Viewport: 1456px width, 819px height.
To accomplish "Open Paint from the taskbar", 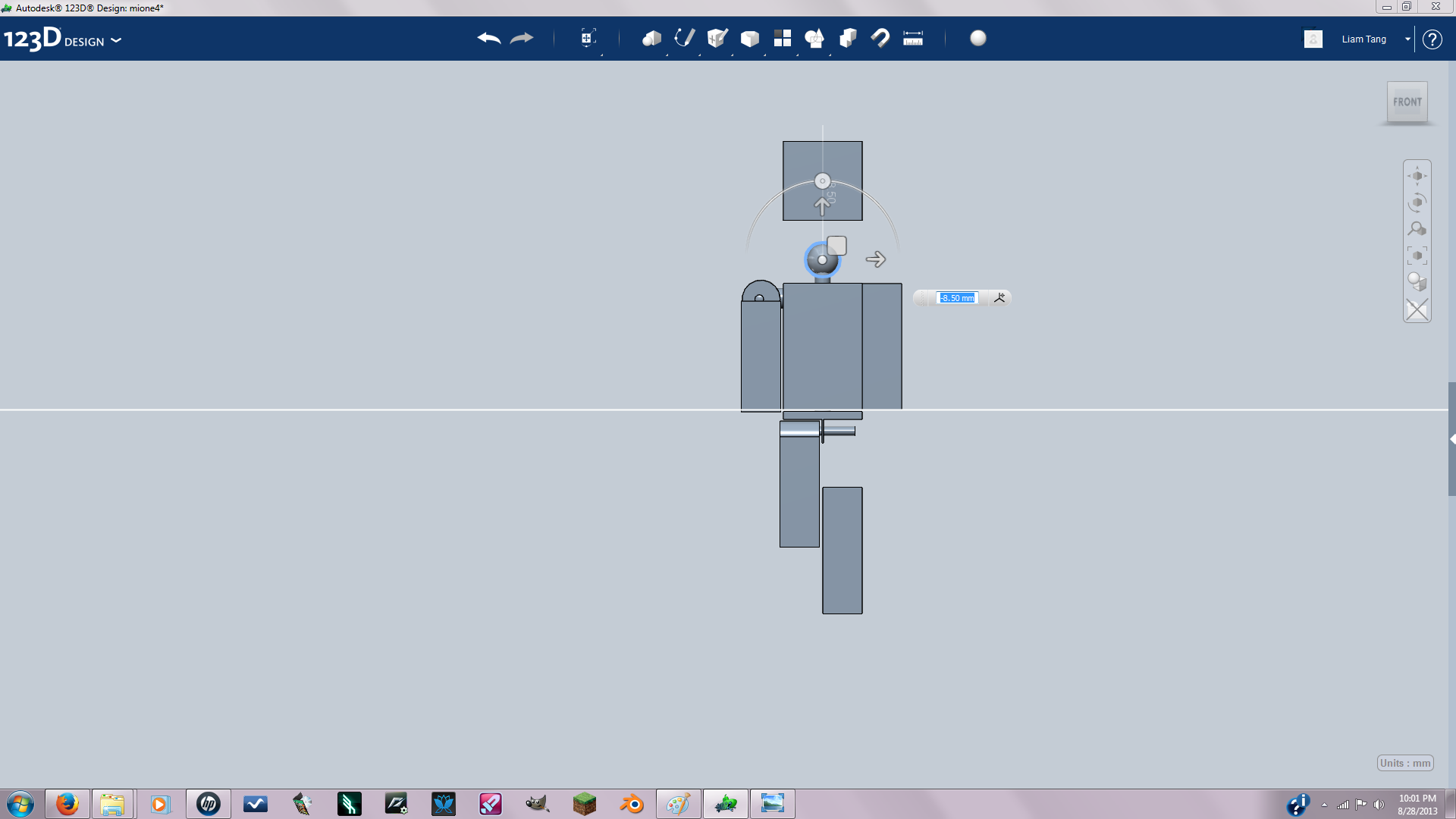I will [679, 804].
